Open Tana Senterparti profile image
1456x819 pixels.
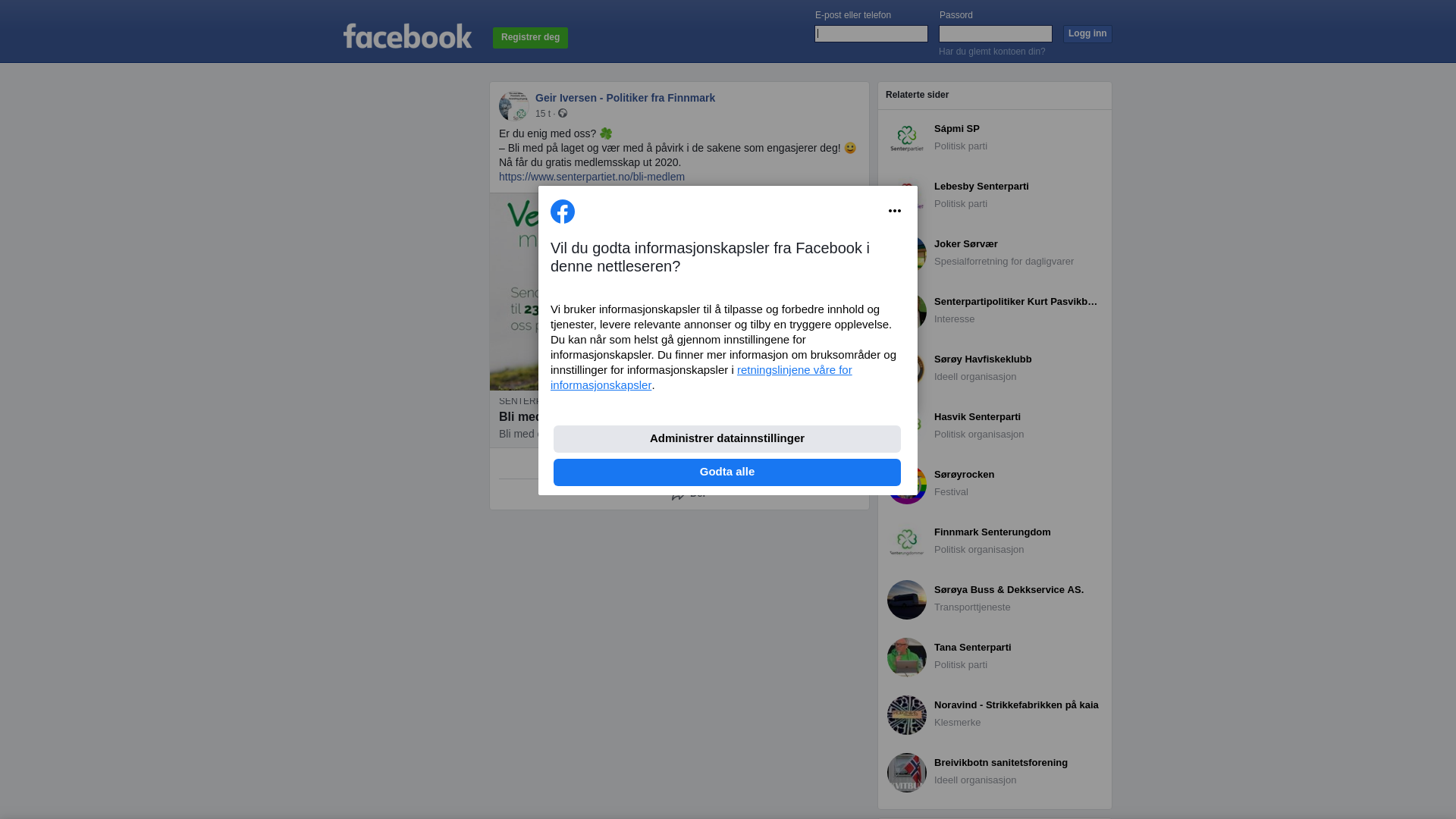point(907,657)
